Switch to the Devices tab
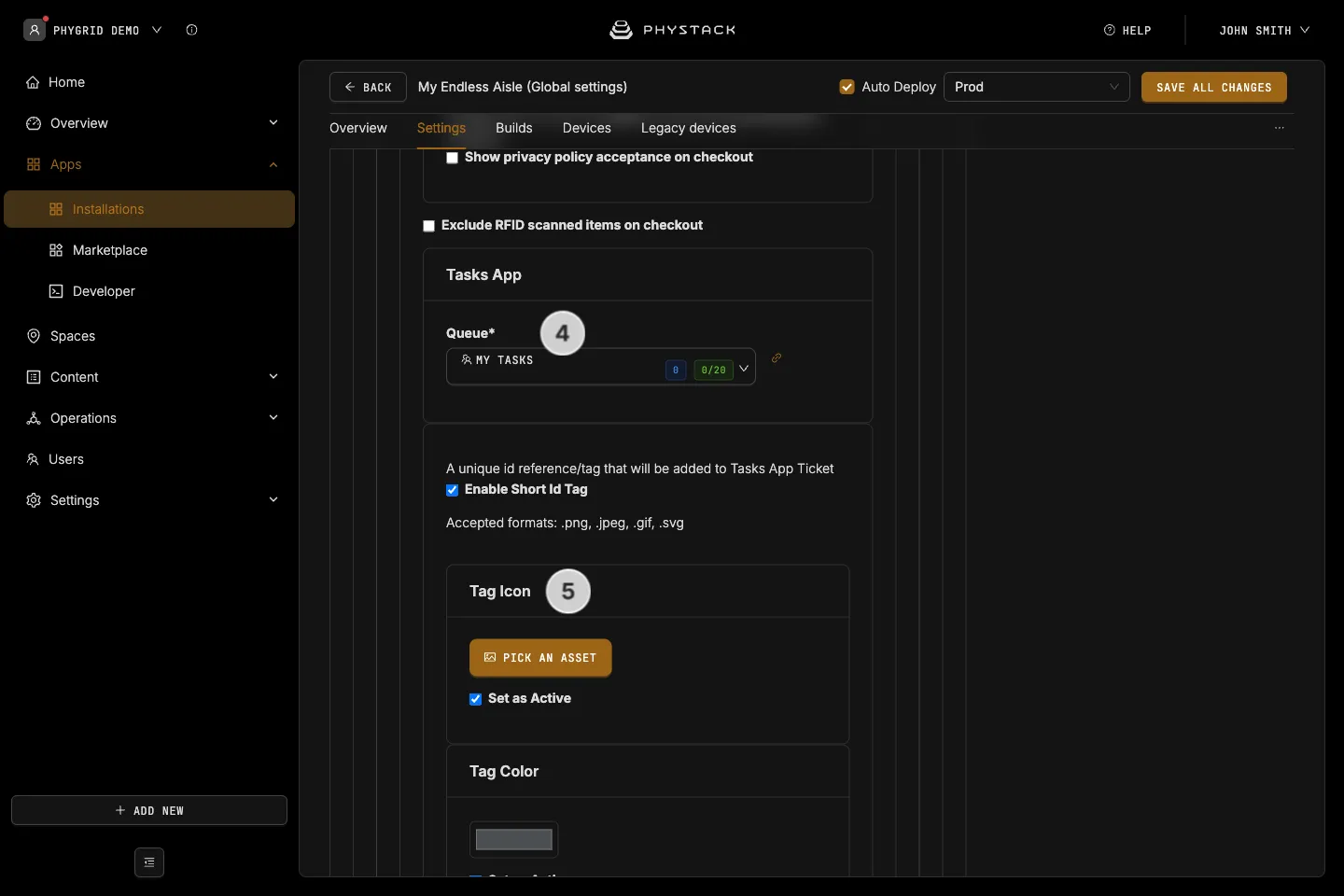 [x=587, y=128]
